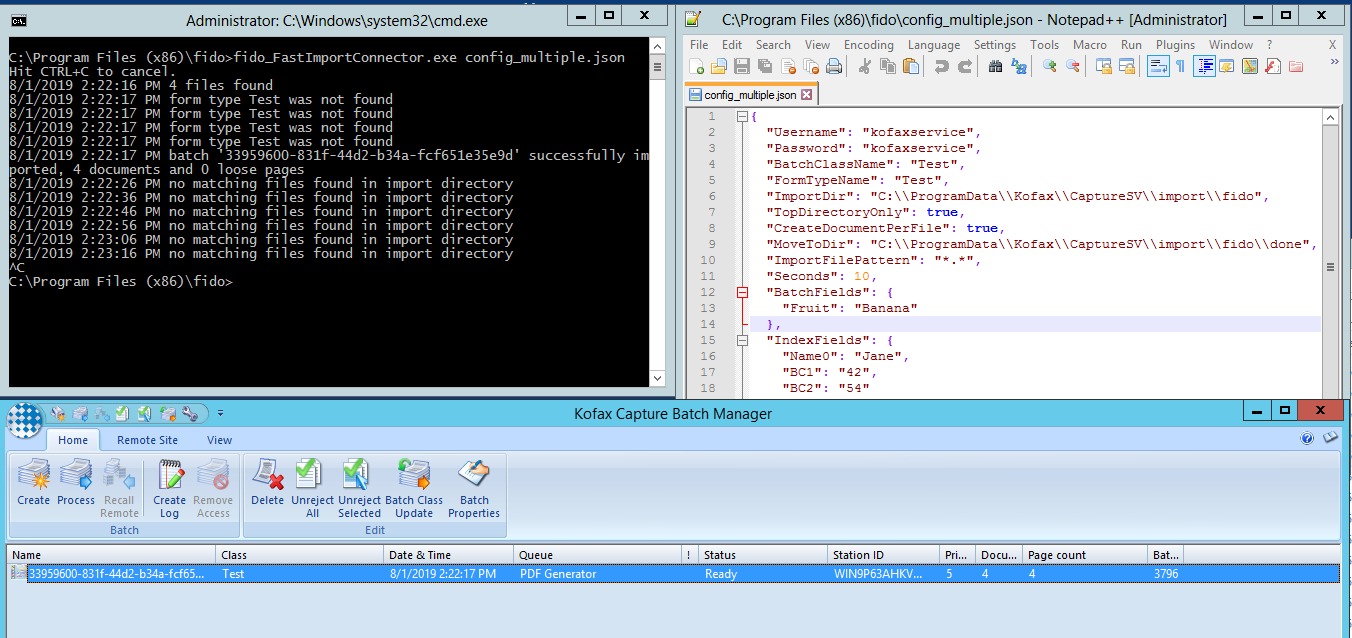Collapse the BatchFields block fold marker

click(x=742, y=292)
